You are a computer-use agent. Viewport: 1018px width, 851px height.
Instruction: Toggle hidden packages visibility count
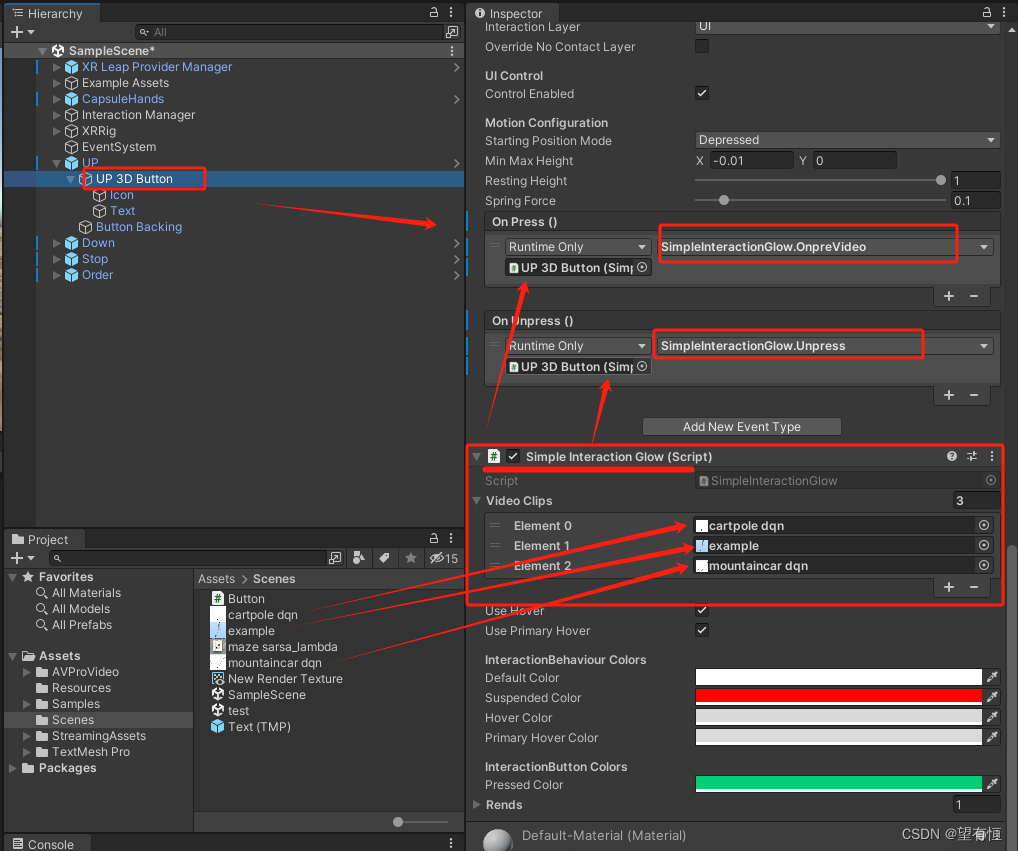(x=444, y=558)
